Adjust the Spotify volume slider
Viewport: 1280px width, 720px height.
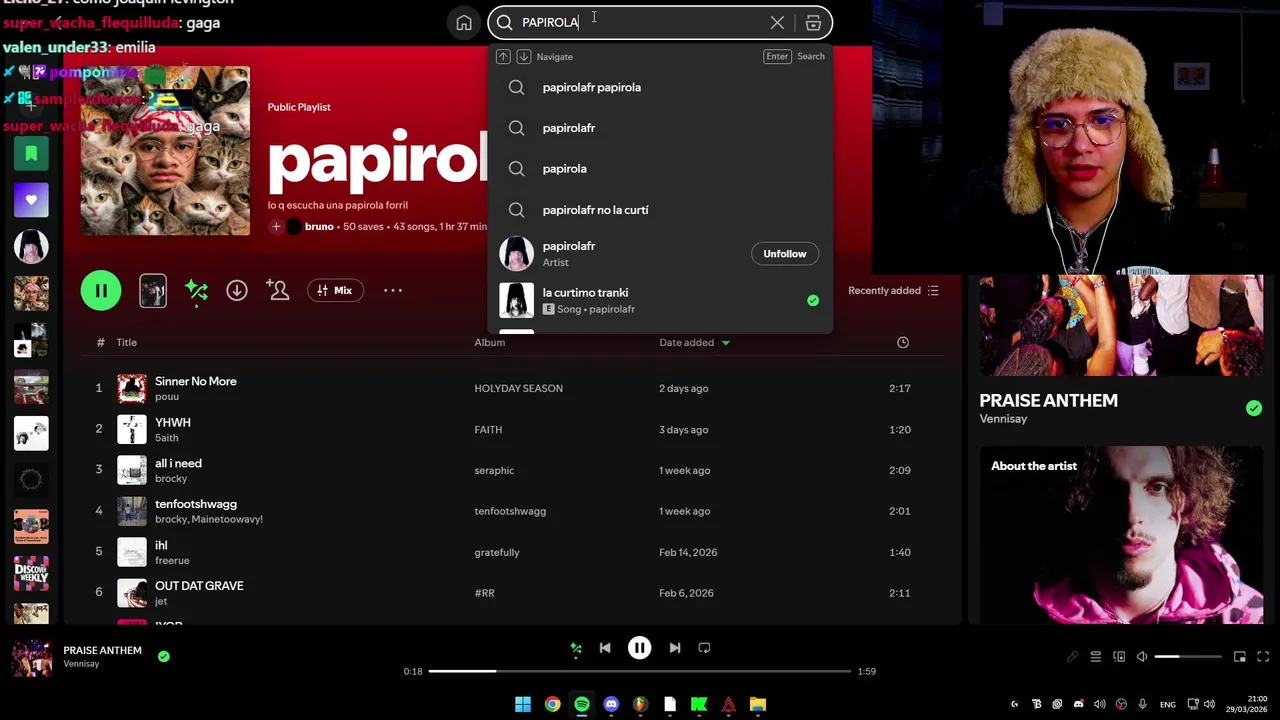(1188, 657)
